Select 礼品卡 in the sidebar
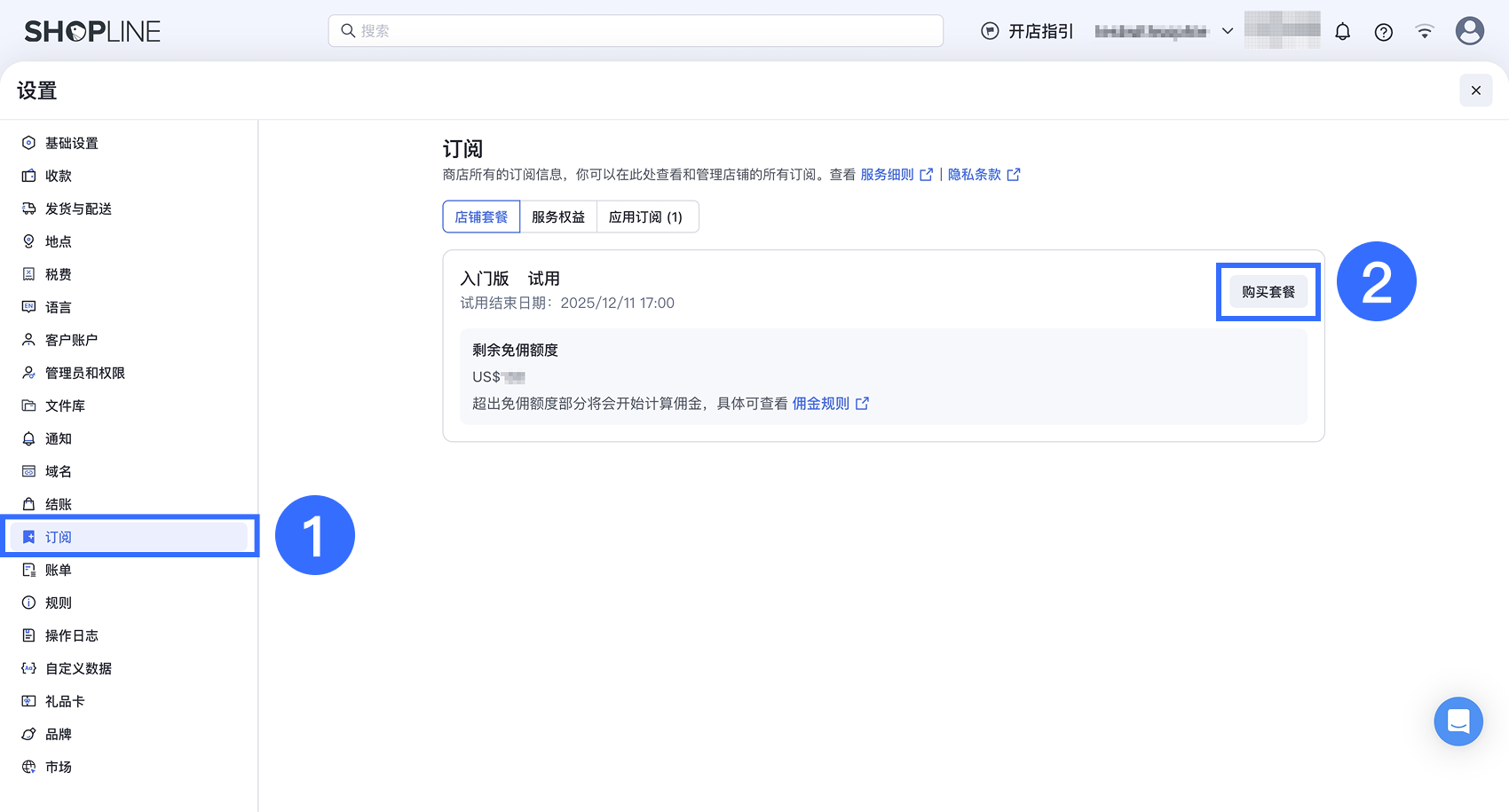Viewport: 1509px width, 812px height. tap(64, 700)
